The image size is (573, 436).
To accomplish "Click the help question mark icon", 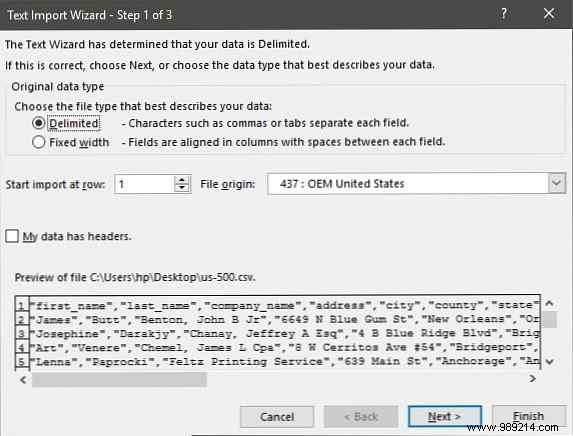I will pos(504,14).
